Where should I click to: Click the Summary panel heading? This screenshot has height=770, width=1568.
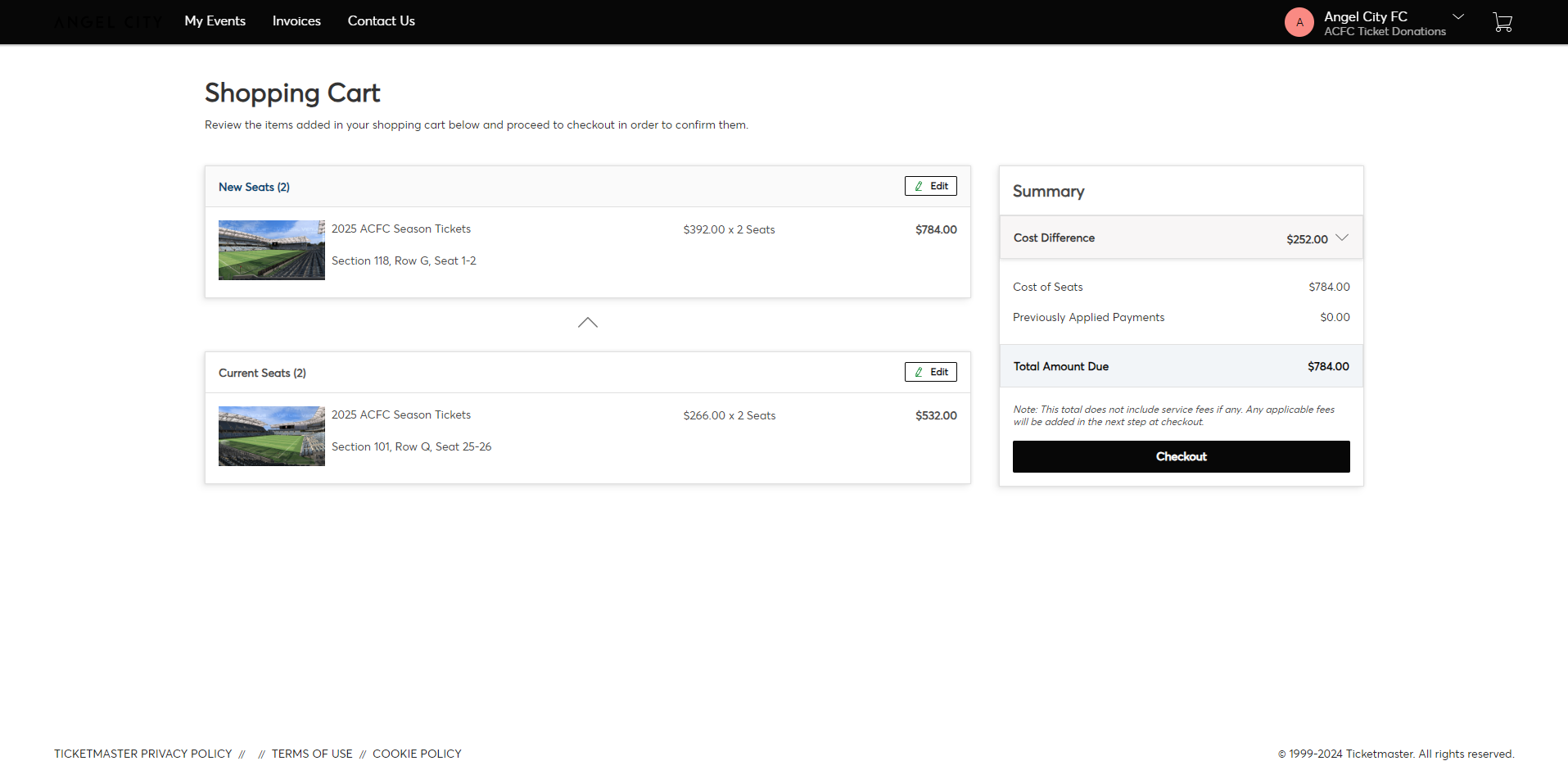[x=1048, y=191]
